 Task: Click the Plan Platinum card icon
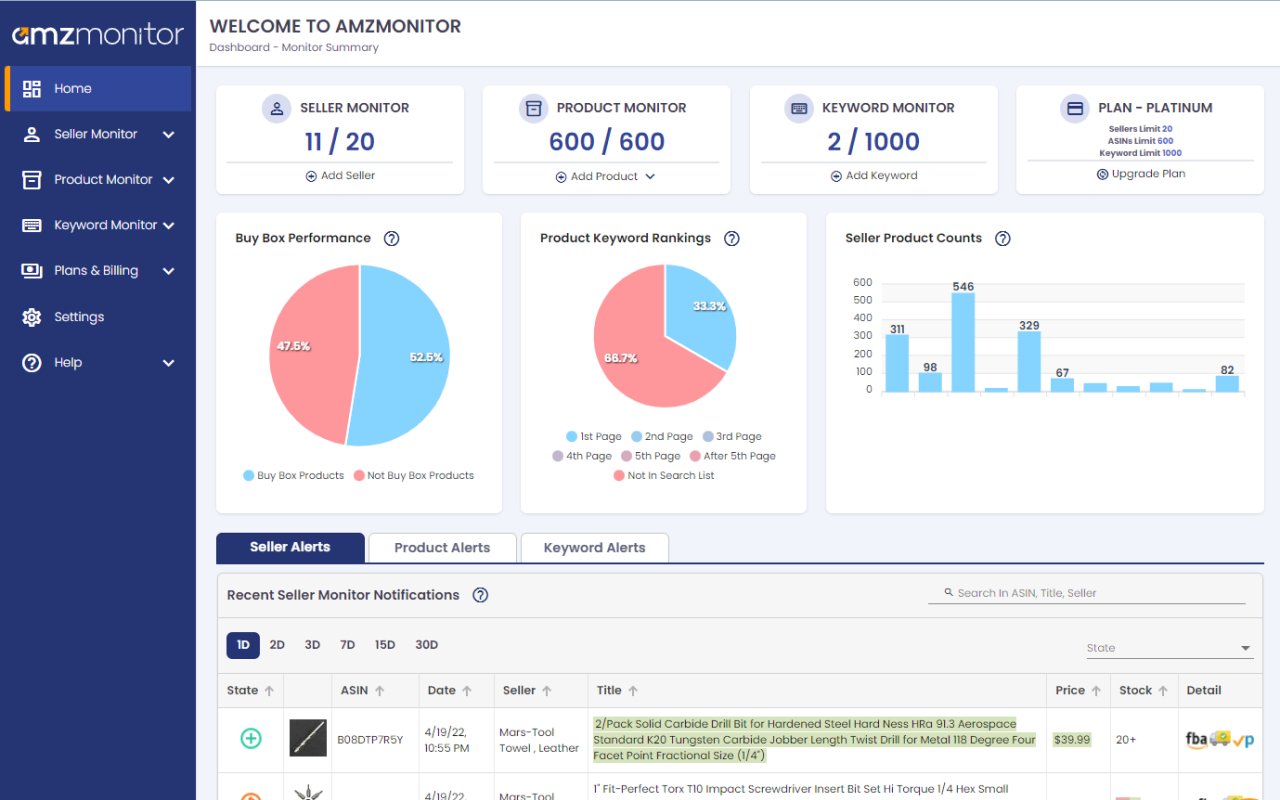tap(1075, 108)
